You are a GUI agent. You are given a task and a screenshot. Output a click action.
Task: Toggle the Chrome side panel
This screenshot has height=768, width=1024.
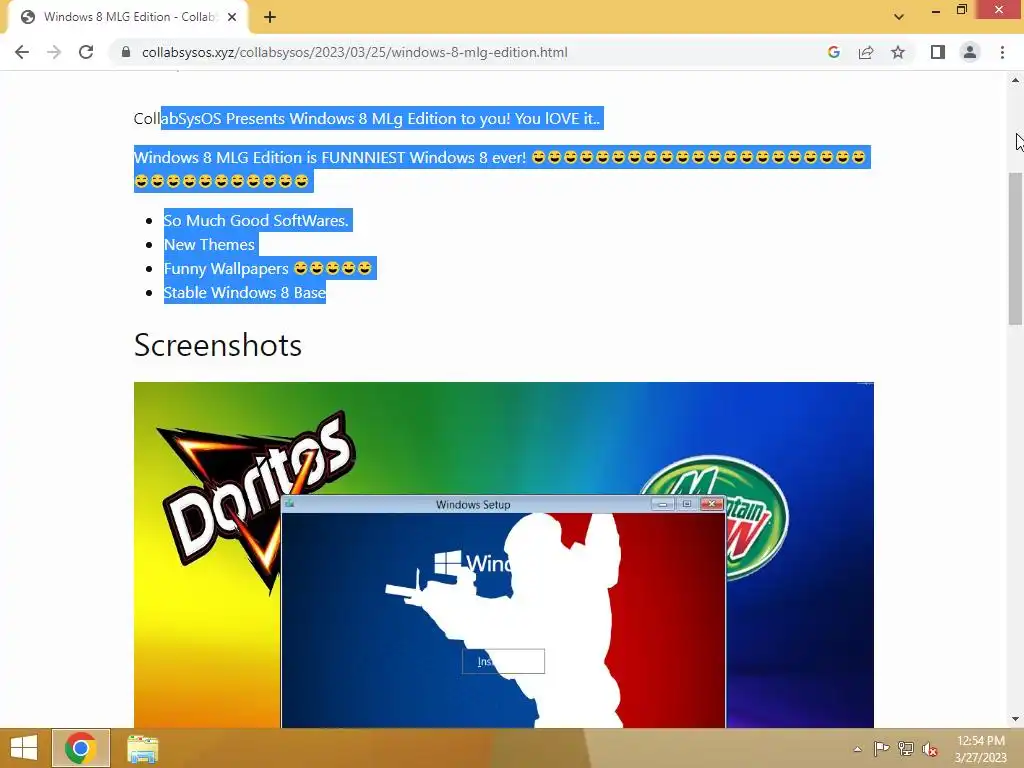938,52
